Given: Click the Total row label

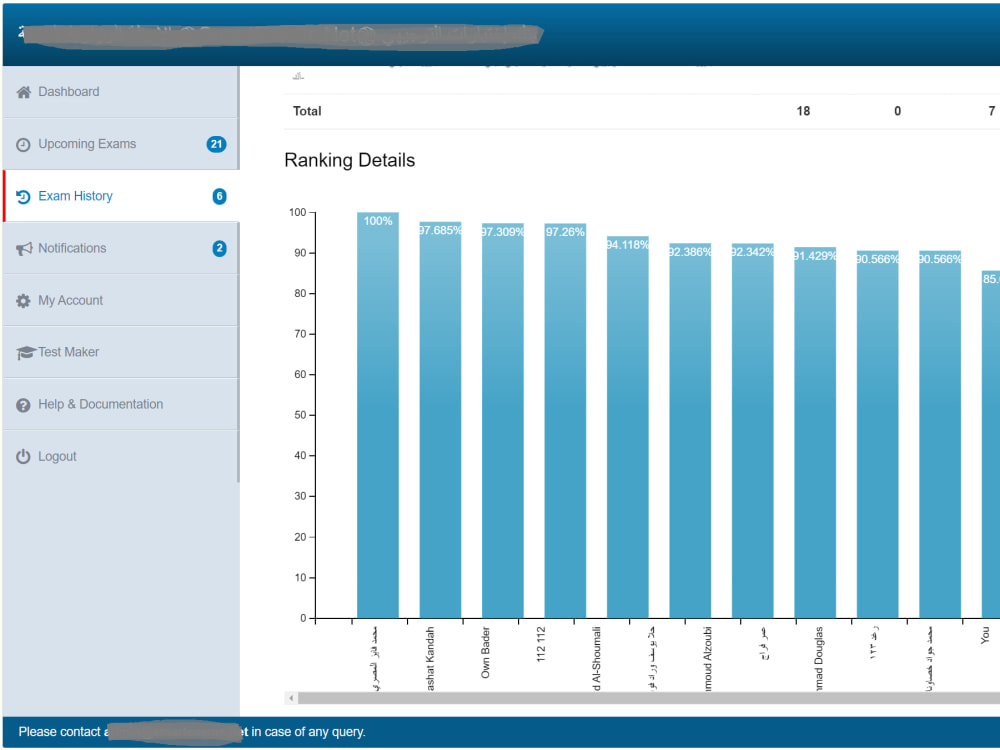Looking at the screenshot, I should click(307, 111).
